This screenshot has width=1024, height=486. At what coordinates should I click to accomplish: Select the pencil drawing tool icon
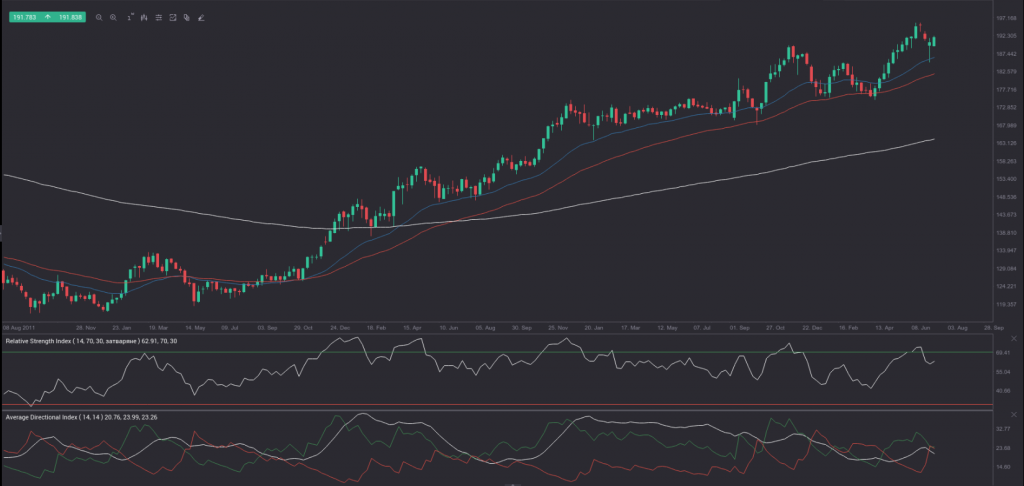coord(201,18)
